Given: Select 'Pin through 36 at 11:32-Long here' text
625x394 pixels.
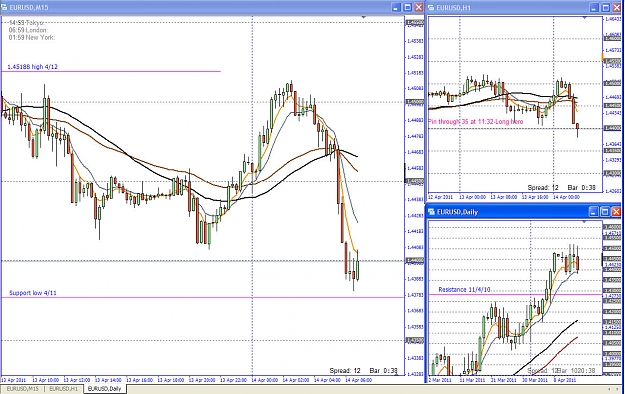Looking at the screenshot, I should [476, 122].
